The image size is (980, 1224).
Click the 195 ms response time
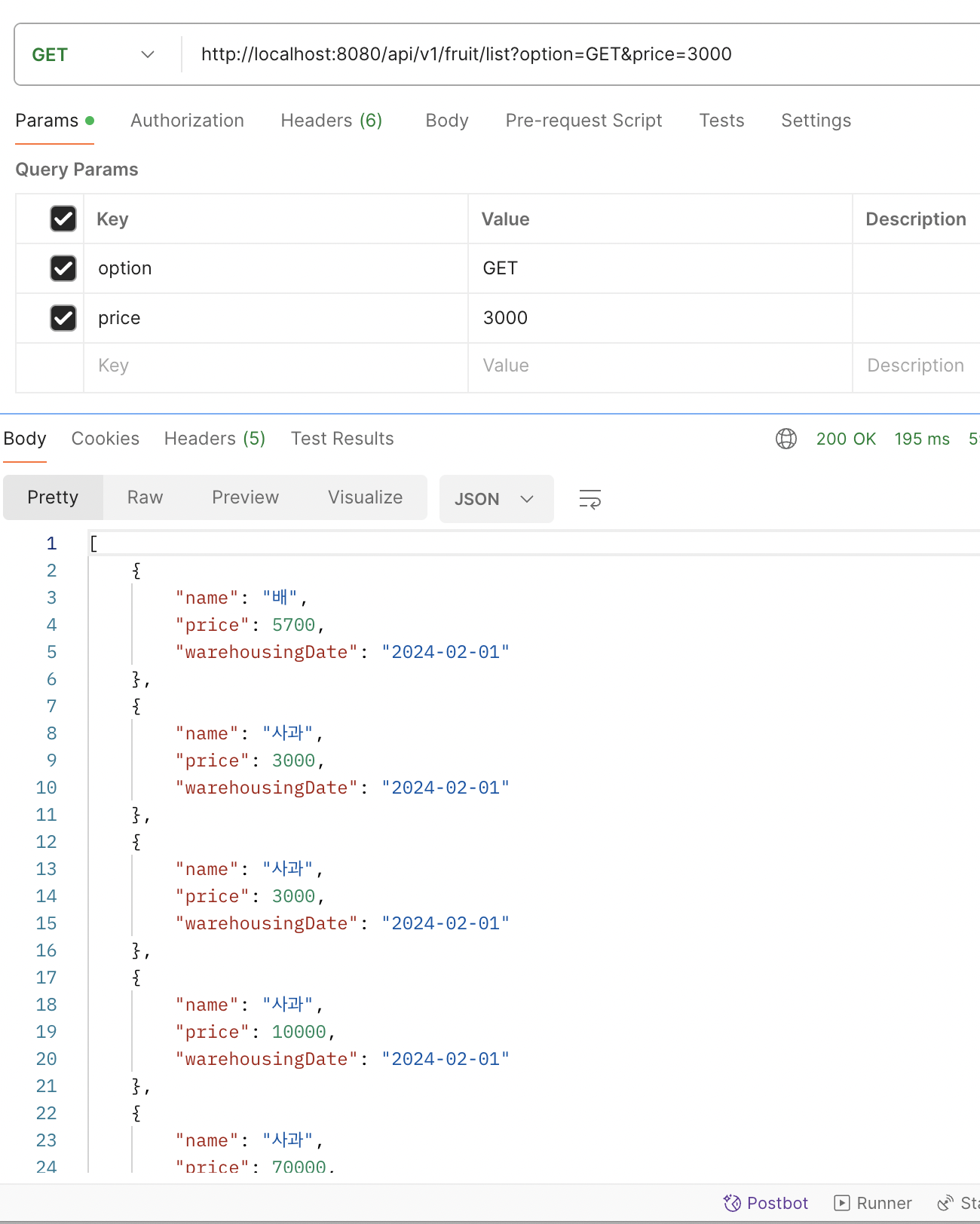pos(922,439)
